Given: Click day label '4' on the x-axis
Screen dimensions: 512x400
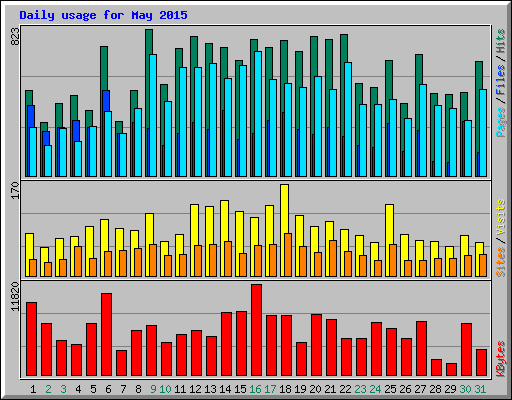Looking at the screenshot, I should pos(78,389).
